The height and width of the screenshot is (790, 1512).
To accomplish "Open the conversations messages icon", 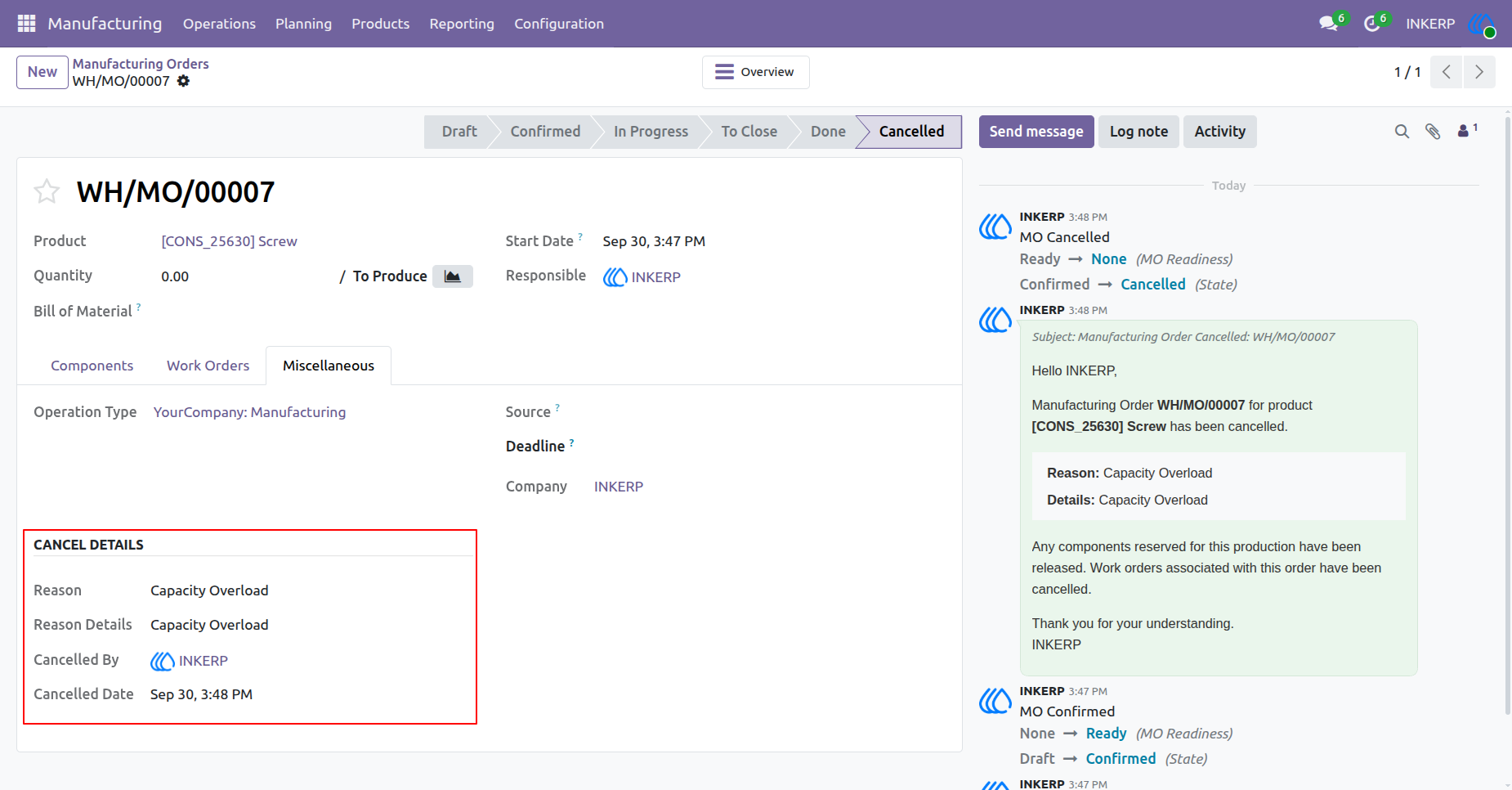I will tap(1330, 24).
